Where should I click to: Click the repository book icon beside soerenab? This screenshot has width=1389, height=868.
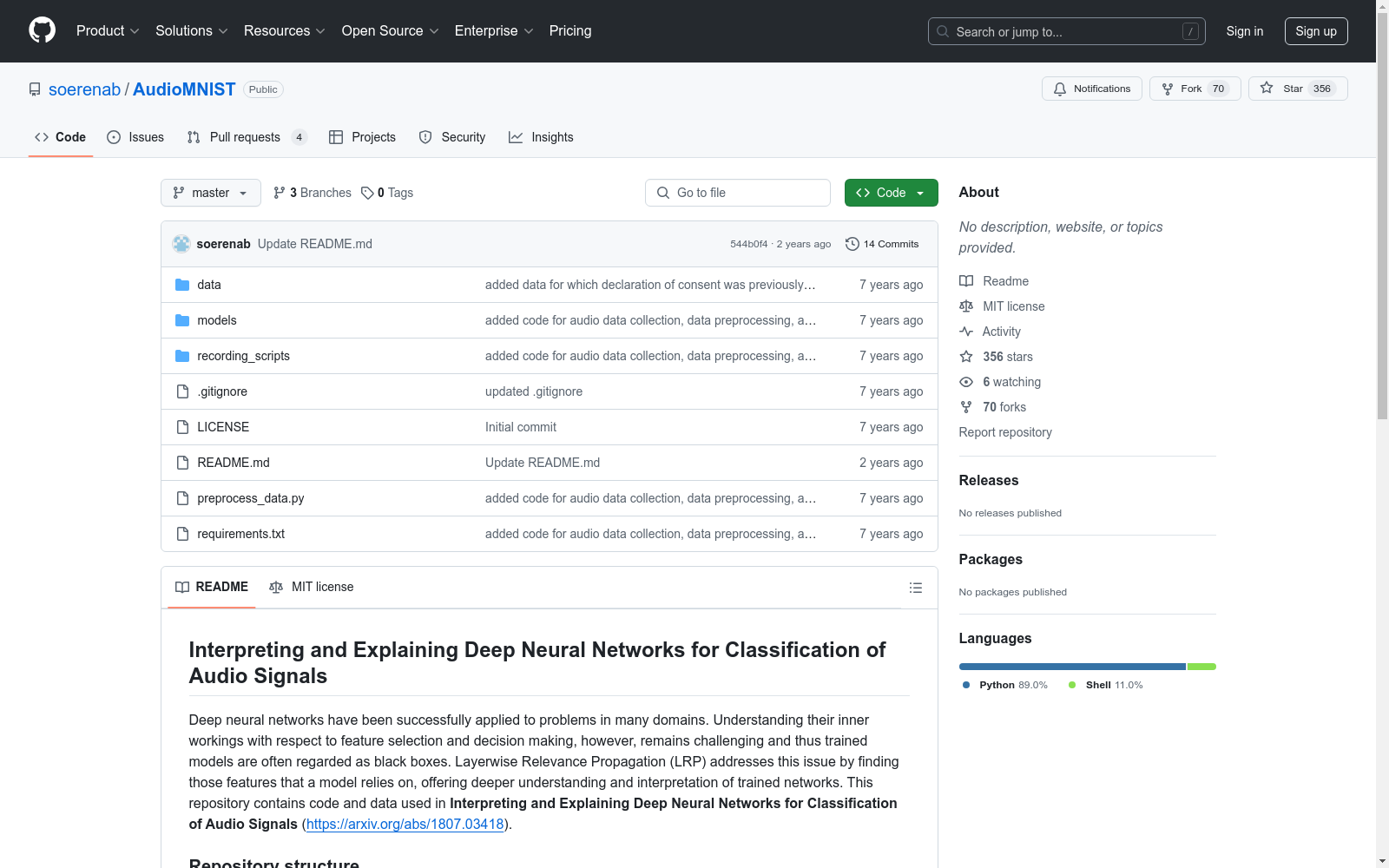click(x=35, y=89)
